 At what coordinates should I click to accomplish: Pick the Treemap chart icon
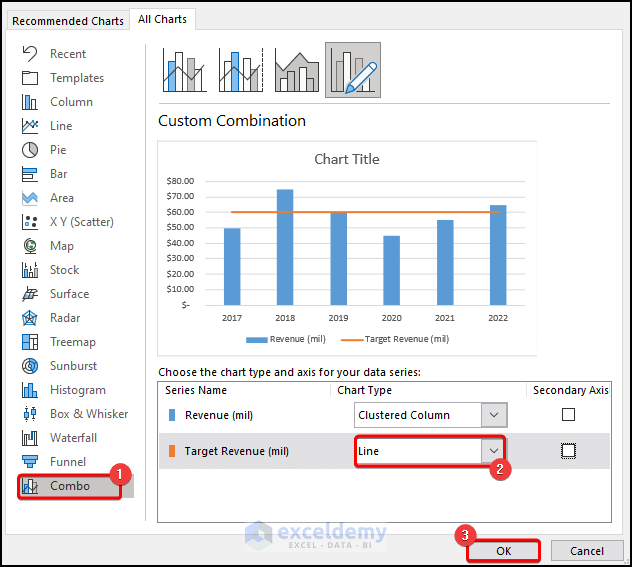pos(30,342)
